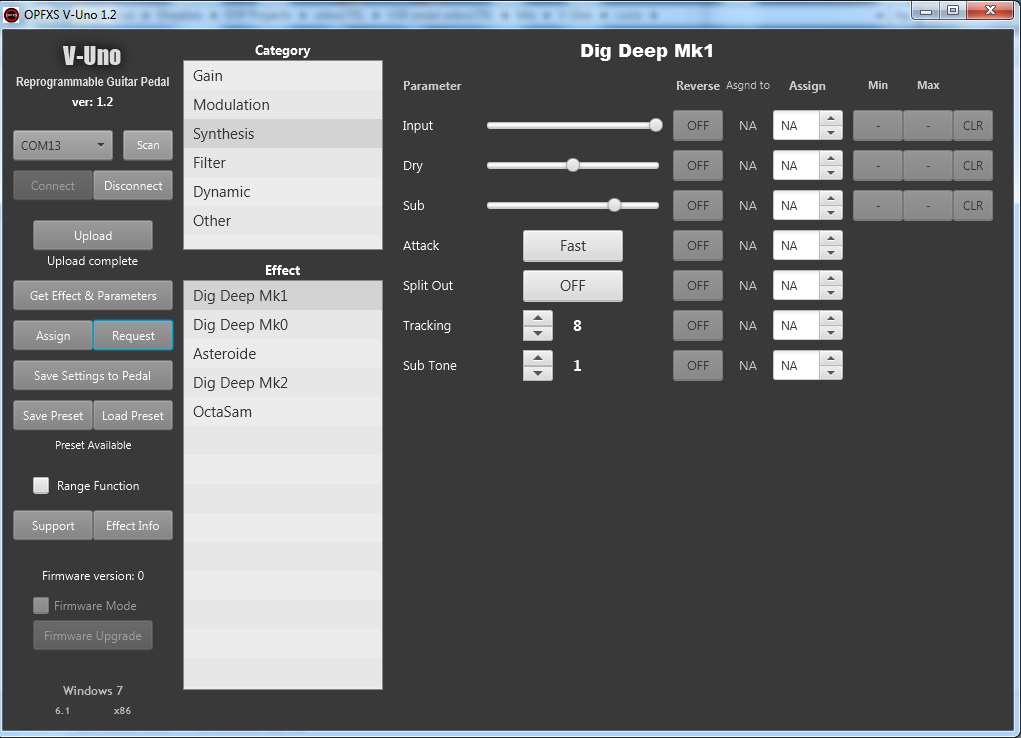Click the Assign button in the sidebar
Viewport: 1021px width, 738px height.
[x=53, y=335]
